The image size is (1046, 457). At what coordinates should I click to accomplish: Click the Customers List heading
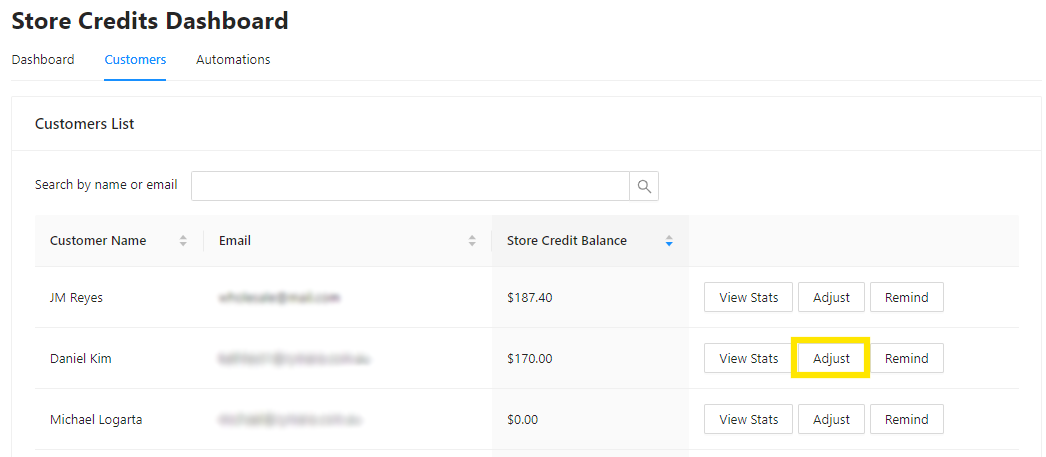(85, 124)
